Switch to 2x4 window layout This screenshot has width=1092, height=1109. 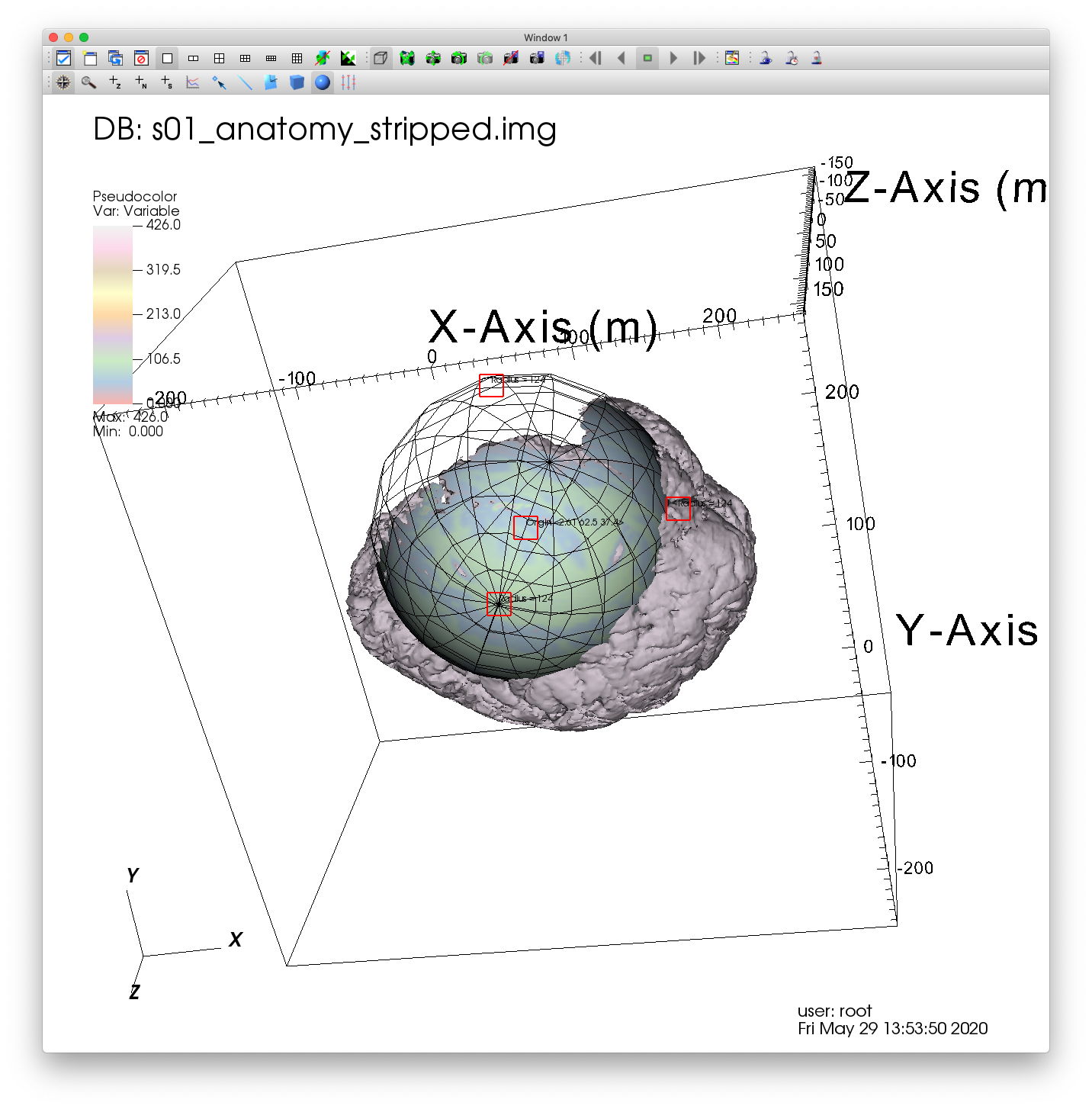tap(271, 58)
